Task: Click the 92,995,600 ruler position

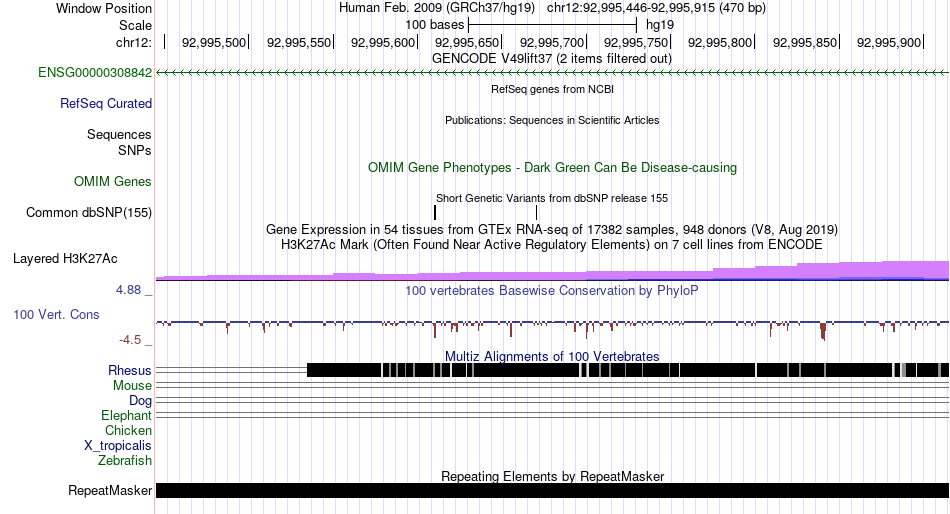Action: 383,42
